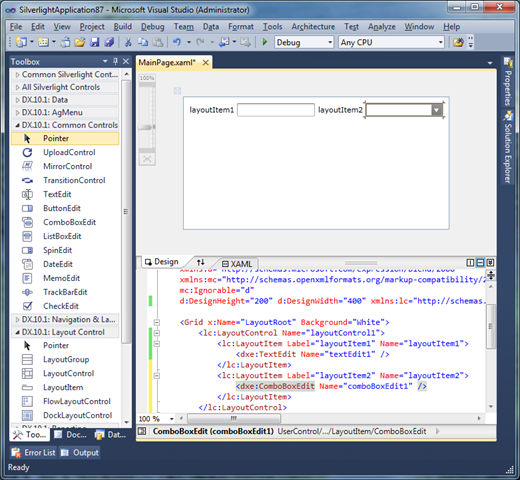Open the Output panel

pos(80,453)
